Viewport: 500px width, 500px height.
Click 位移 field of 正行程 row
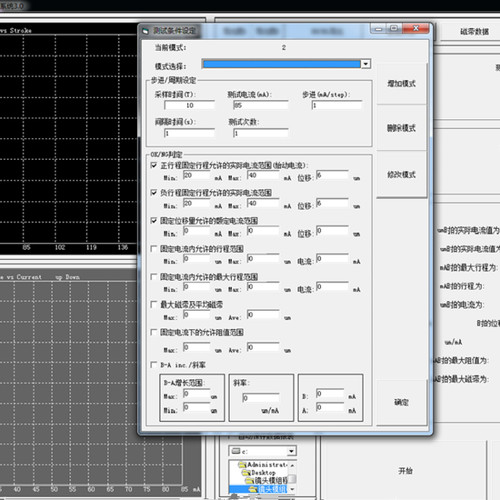point(332,175)
